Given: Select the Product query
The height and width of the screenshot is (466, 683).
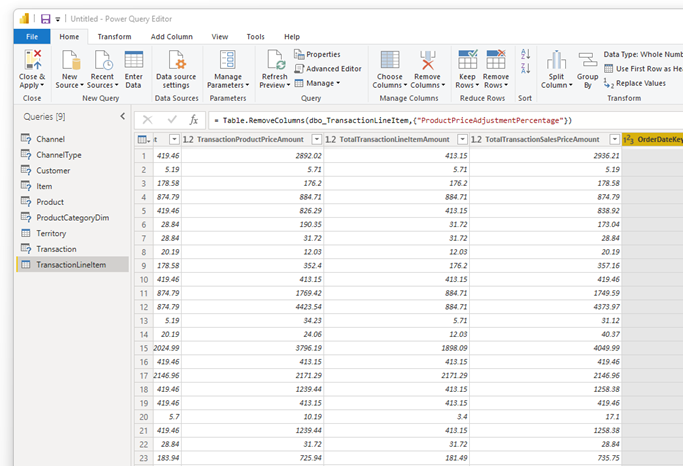Looking at the screenshot, I should coord(73,202).
